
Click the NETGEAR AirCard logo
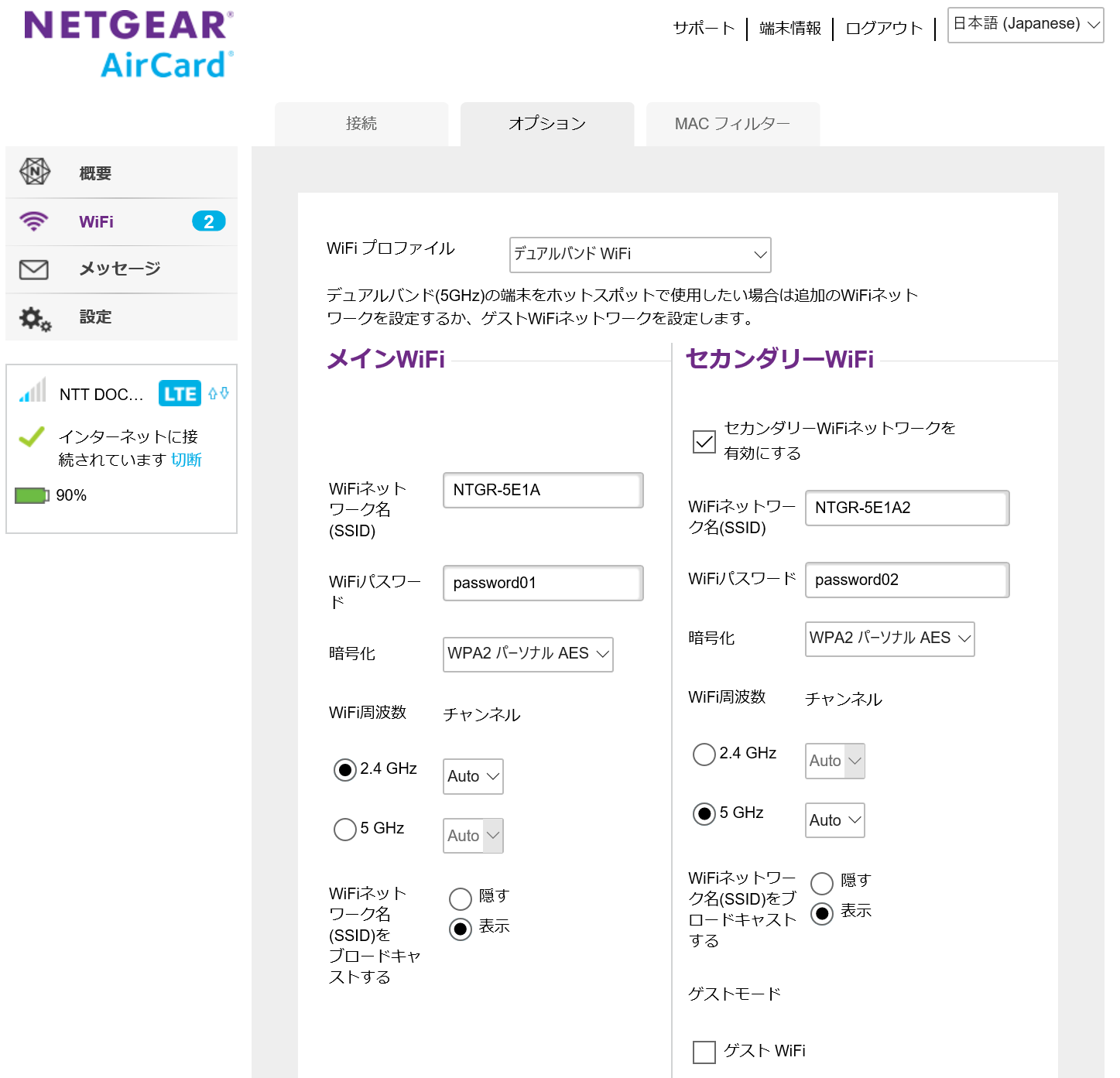(128, 45)
